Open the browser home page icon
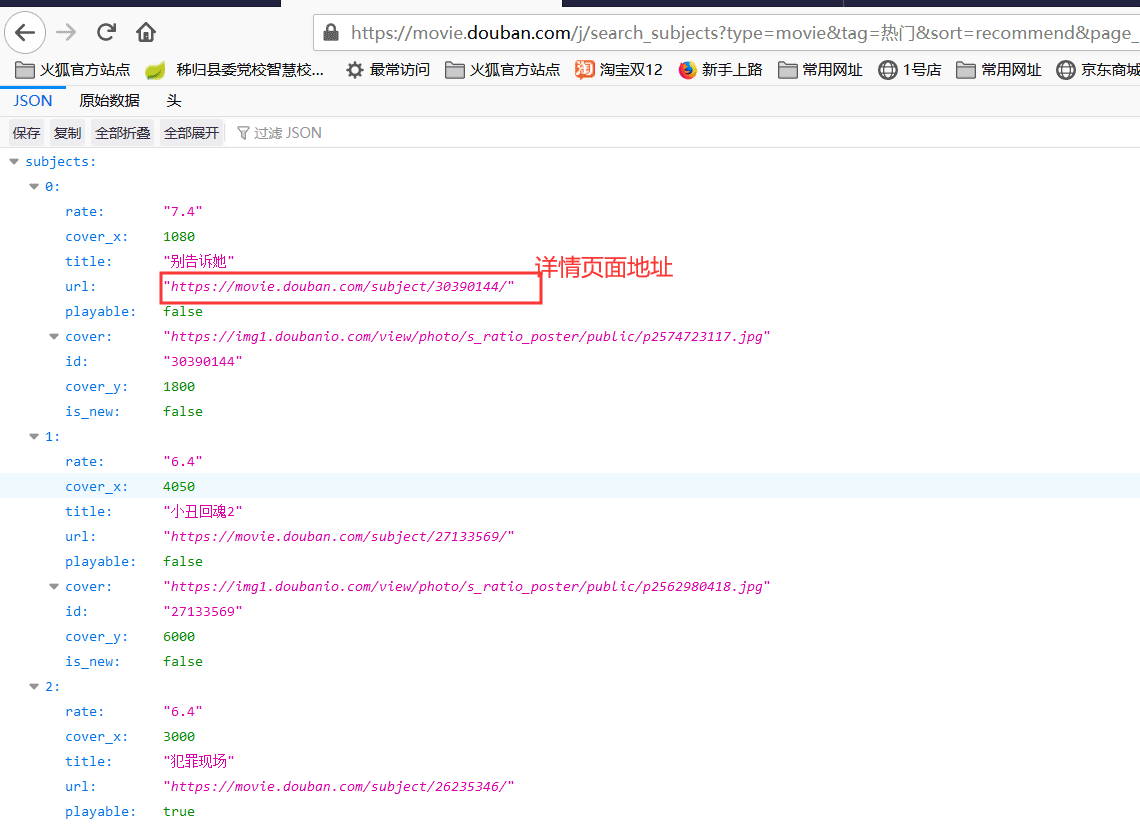The image size is (1140, 831). [146, 31]
